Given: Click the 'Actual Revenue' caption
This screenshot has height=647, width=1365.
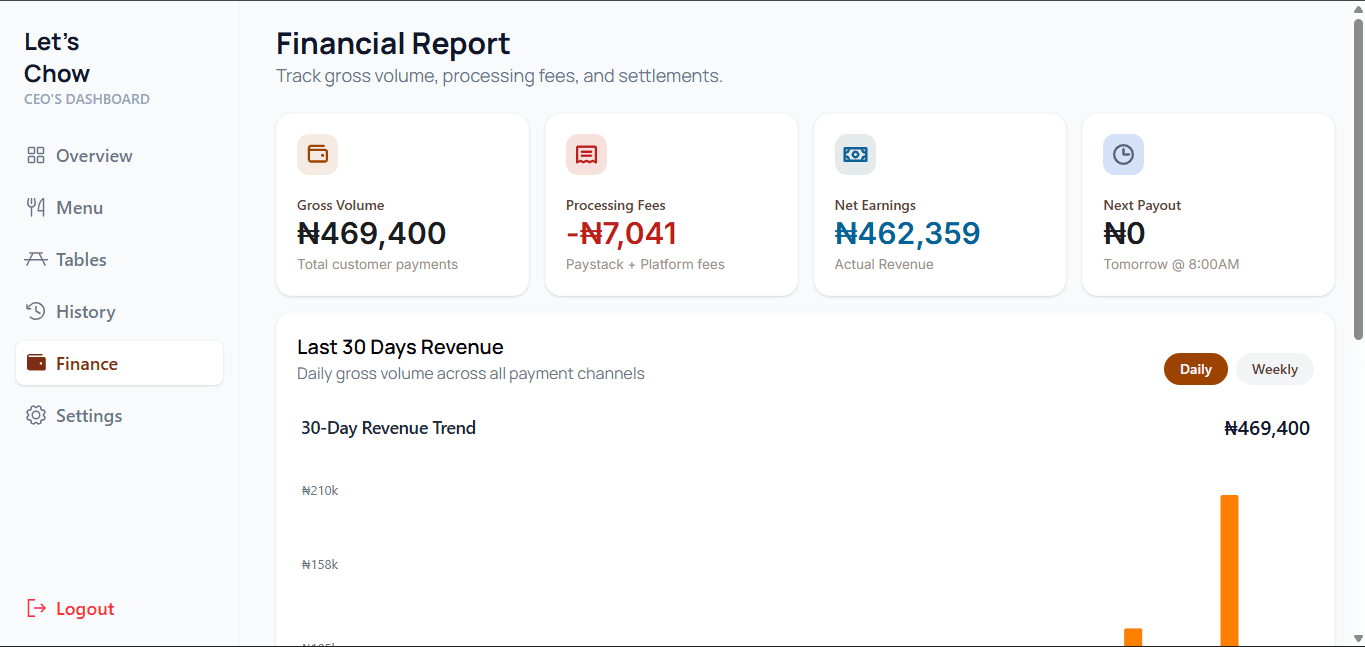Looking at the screenshot, I should 884,264.
